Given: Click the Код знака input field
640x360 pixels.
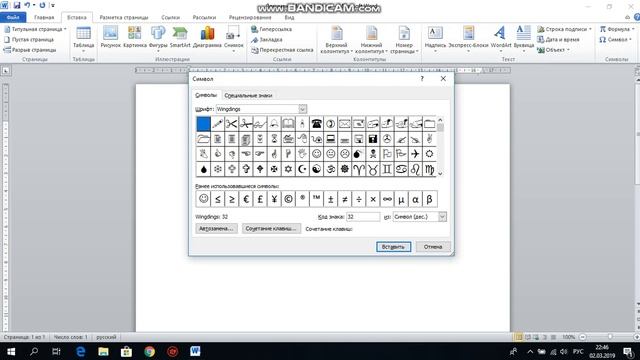Looking at the screenshot, I should click(363, 217).
